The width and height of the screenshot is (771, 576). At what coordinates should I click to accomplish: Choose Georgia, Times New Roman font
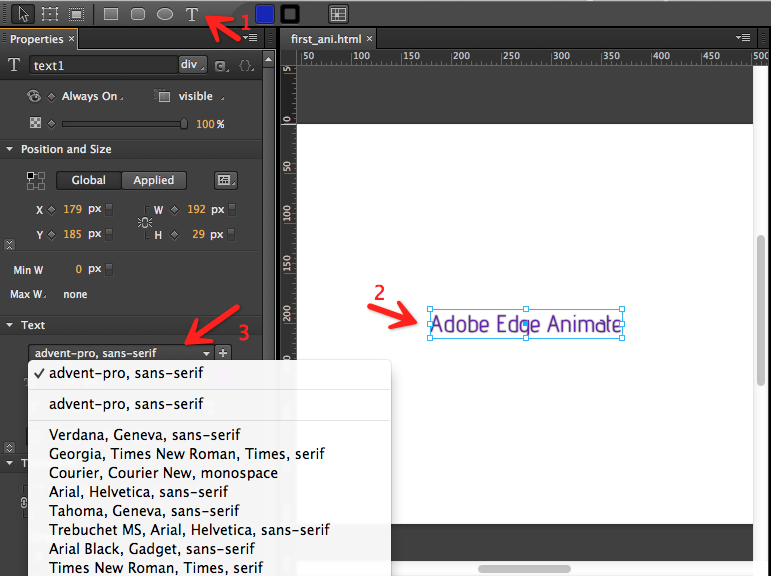point(209,454)
